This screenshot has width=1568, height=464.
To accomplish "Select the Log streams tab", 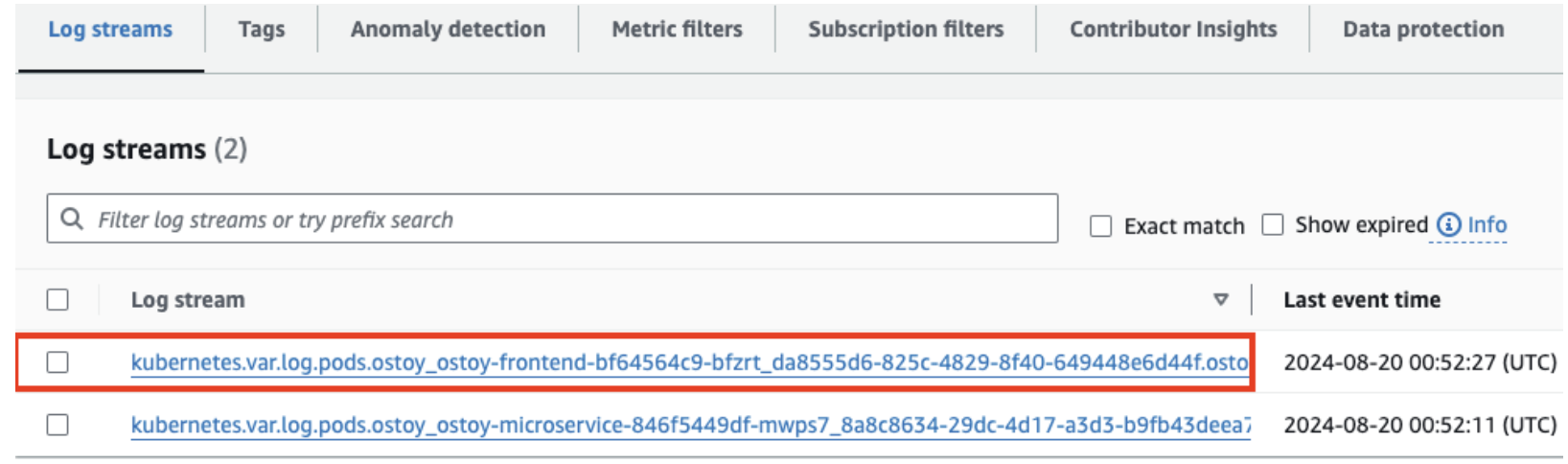I will 110,30.
